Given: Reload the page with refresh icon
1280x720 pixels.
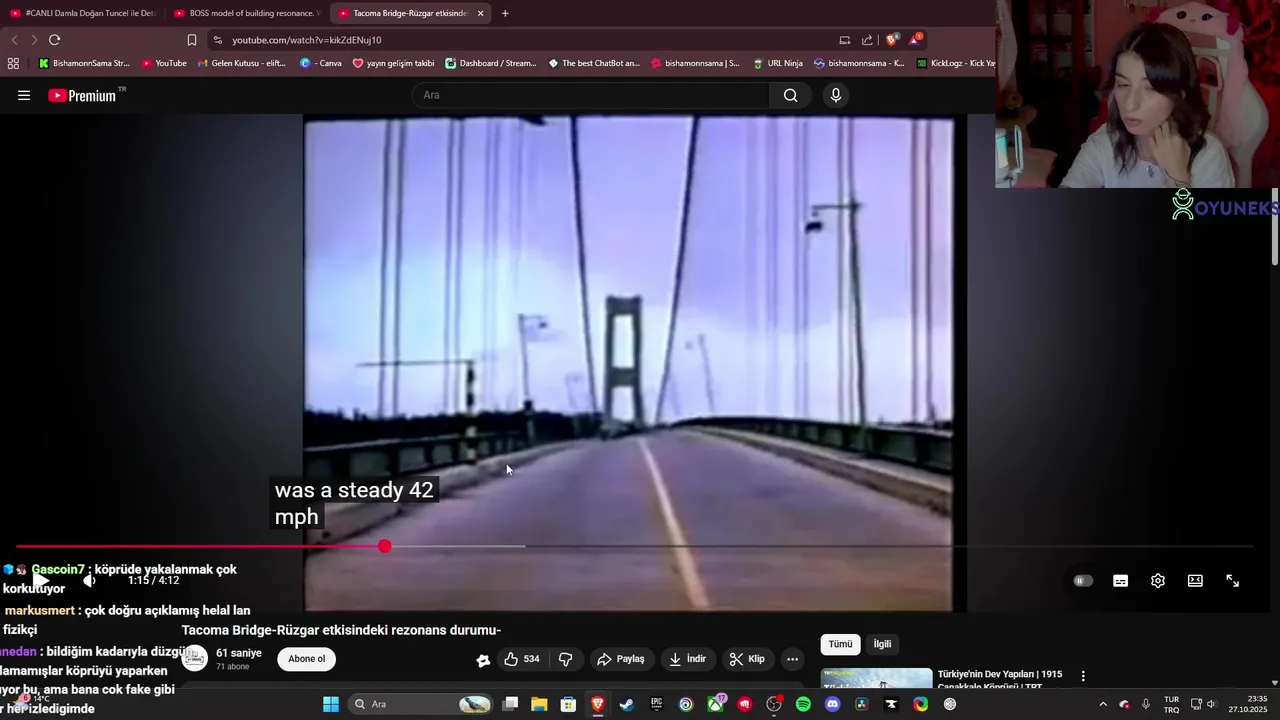Looking at the screenshot, I should tap(55, 40).
